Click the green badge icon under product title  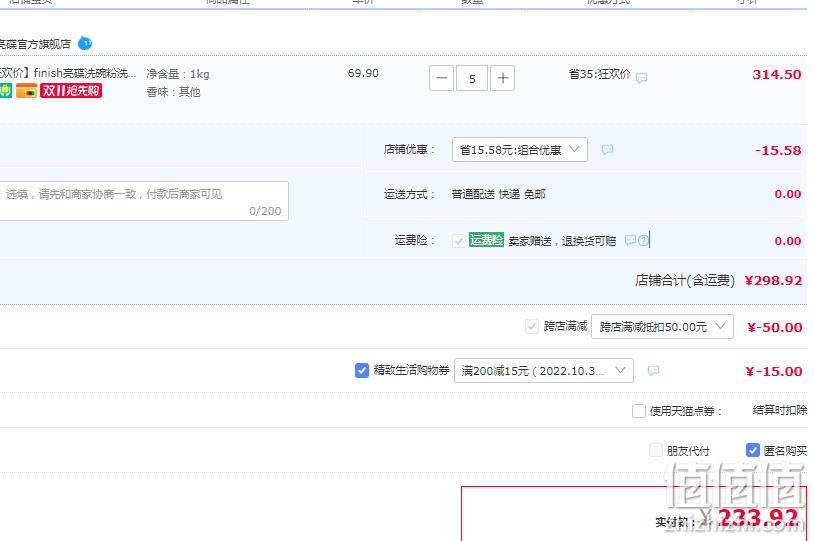[5, 91]
